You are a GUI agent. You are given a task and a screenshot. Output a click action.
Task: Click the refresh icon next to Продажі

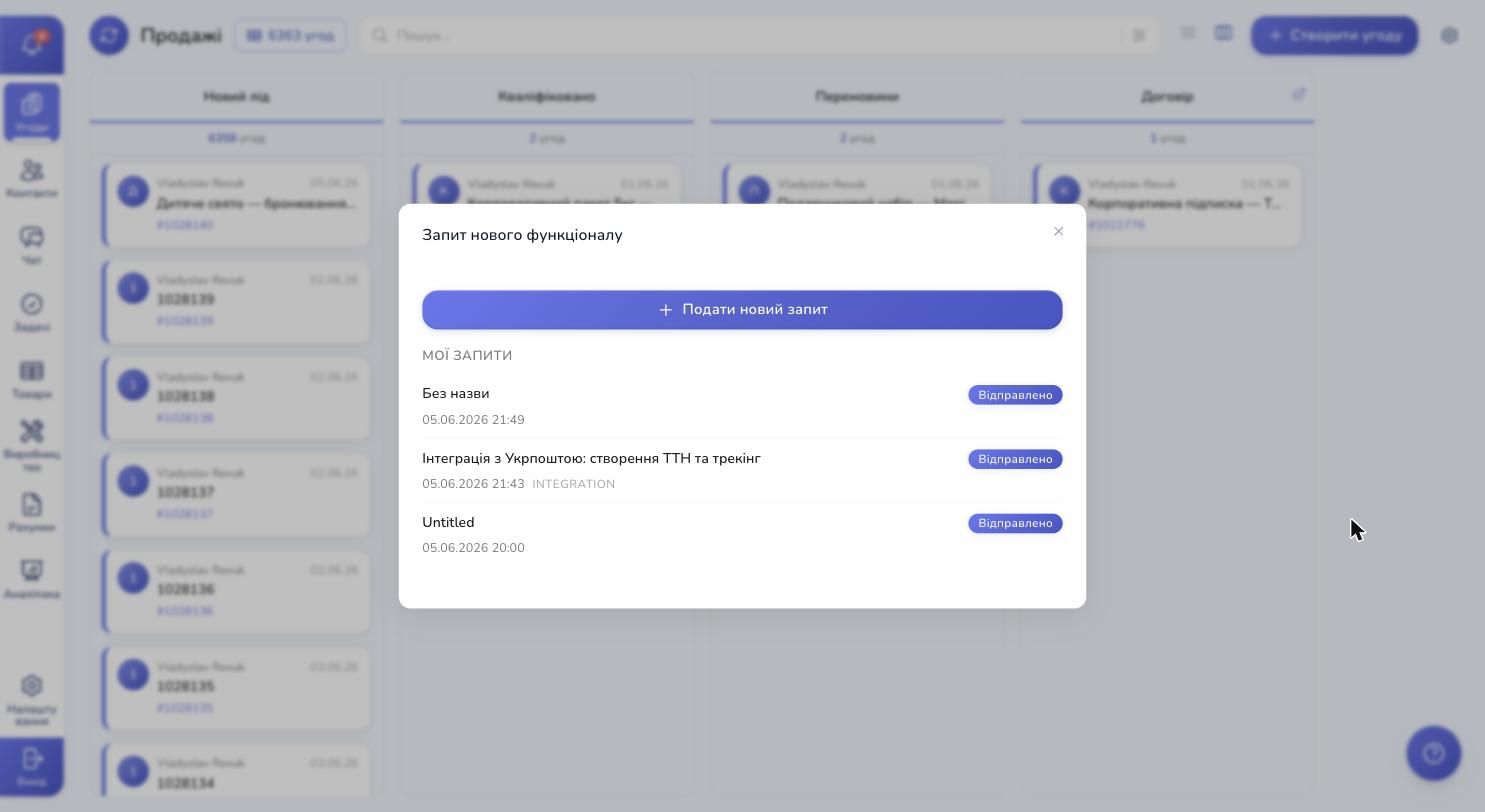coord(109,35)
